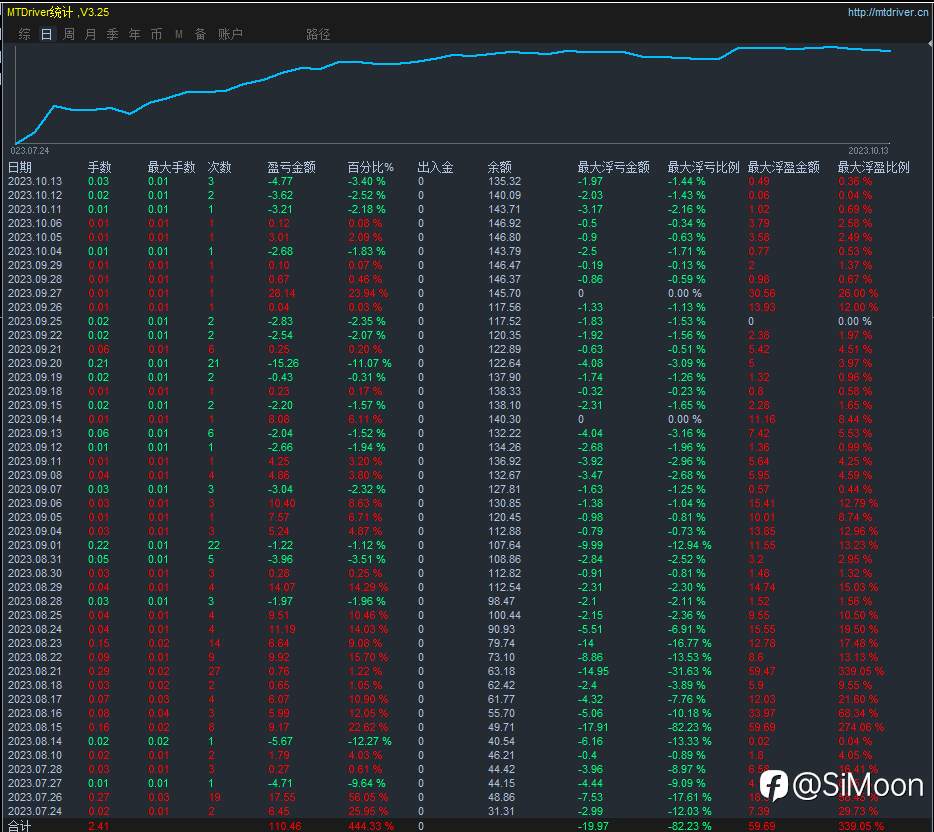
Task: Select the 2023.08.29 date cell
Action: click(x=35, y=587)
